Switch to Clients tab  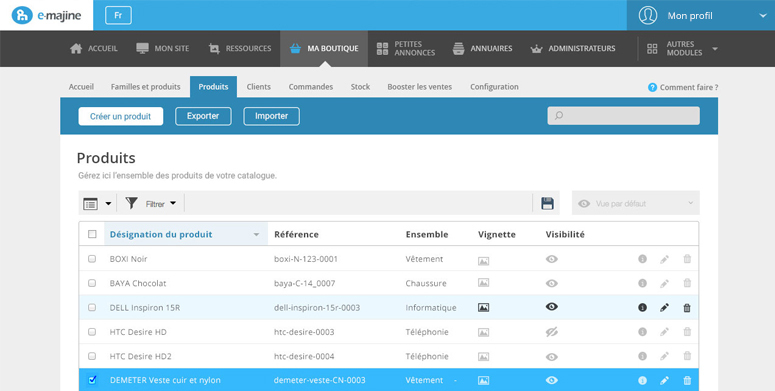[258, 87]
